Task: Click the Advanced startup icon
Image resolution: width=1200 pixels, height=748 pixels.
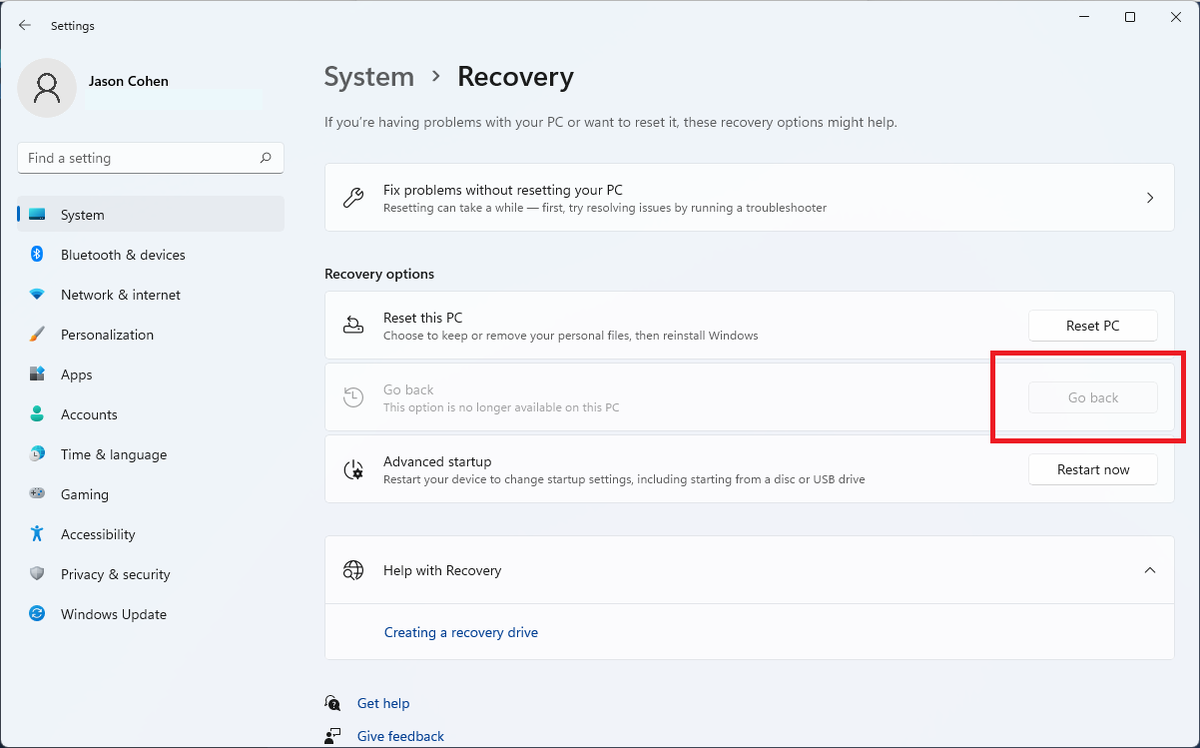Action: (353, 469)
